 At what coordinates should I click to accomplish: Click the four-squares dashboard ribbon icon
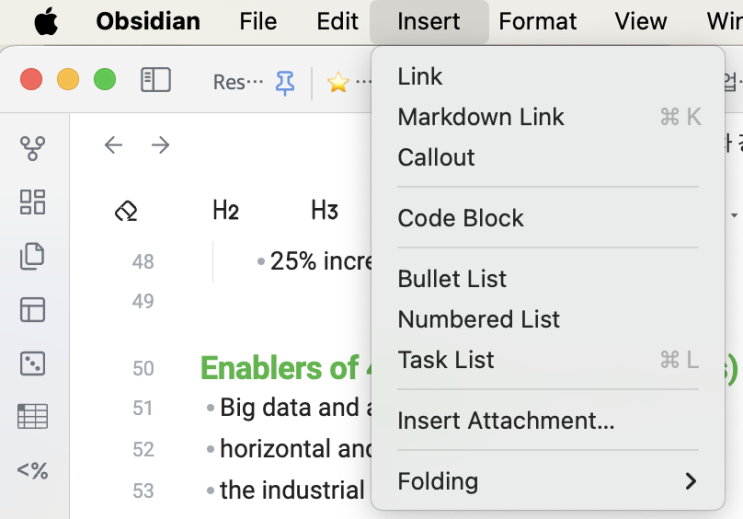pyautogui.click(x=33, y=202)
